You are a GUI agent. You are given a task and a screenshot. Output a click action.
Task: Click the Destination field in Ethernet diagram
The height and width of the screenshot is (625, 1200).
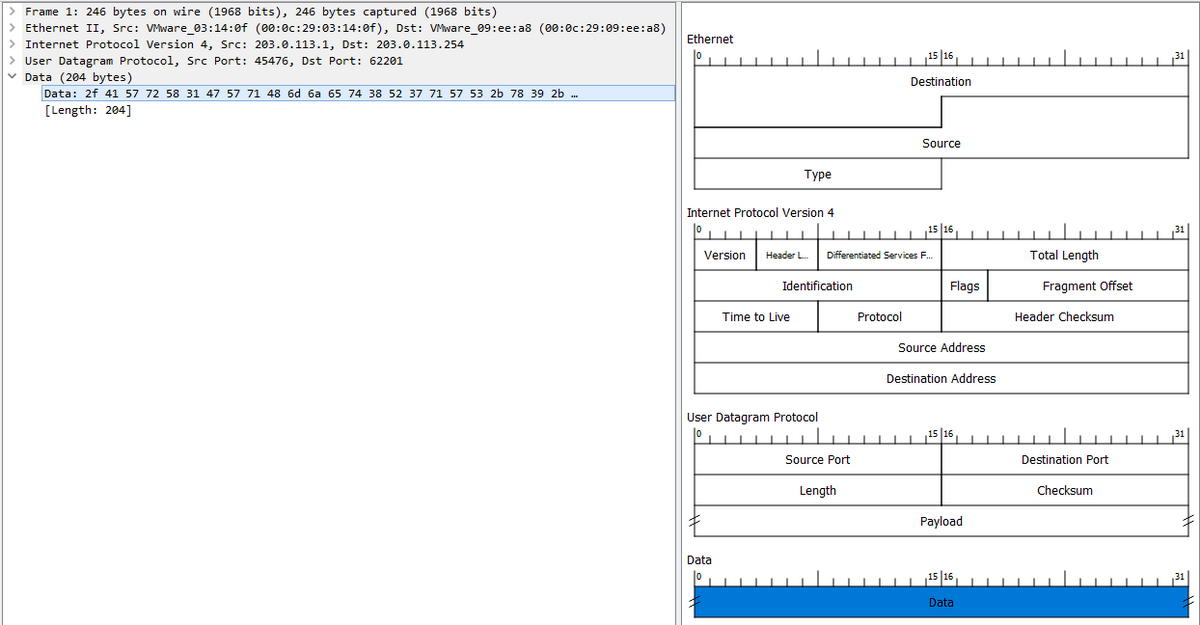click(x=940, y=81)
